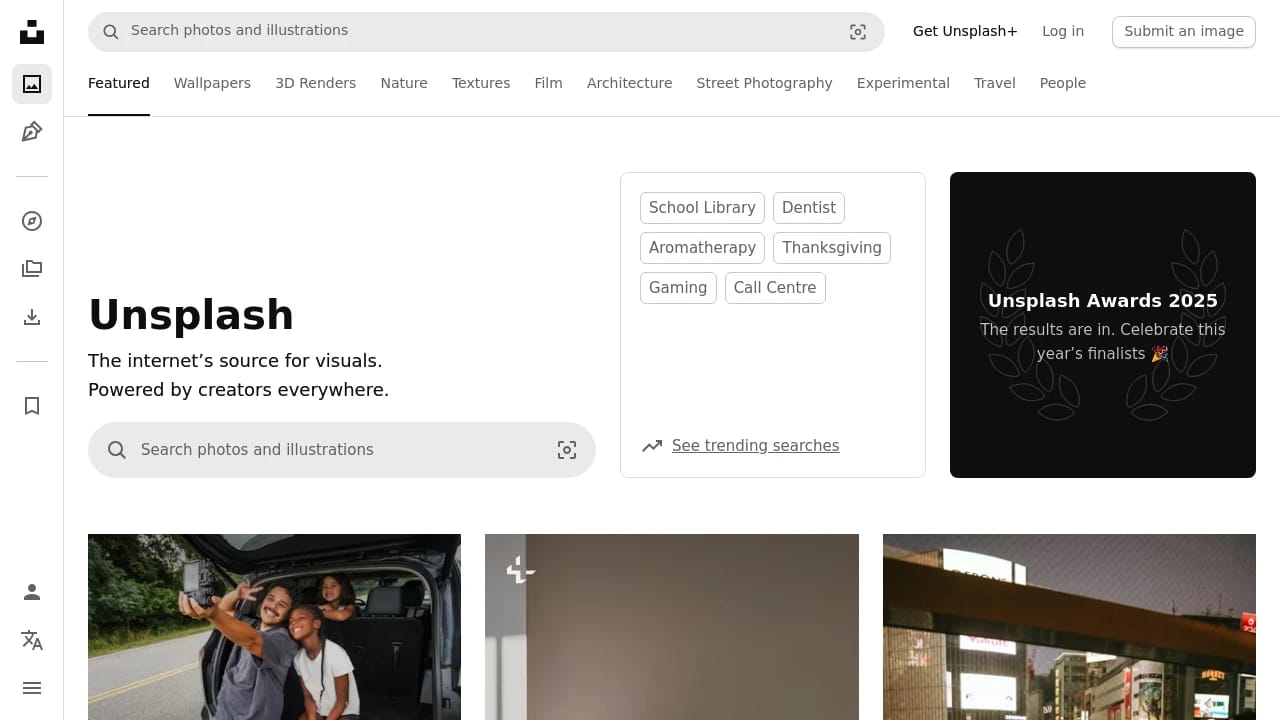Click the visual search camera icon
This screenshot has width=1280, height=720.
click(857, 31)
